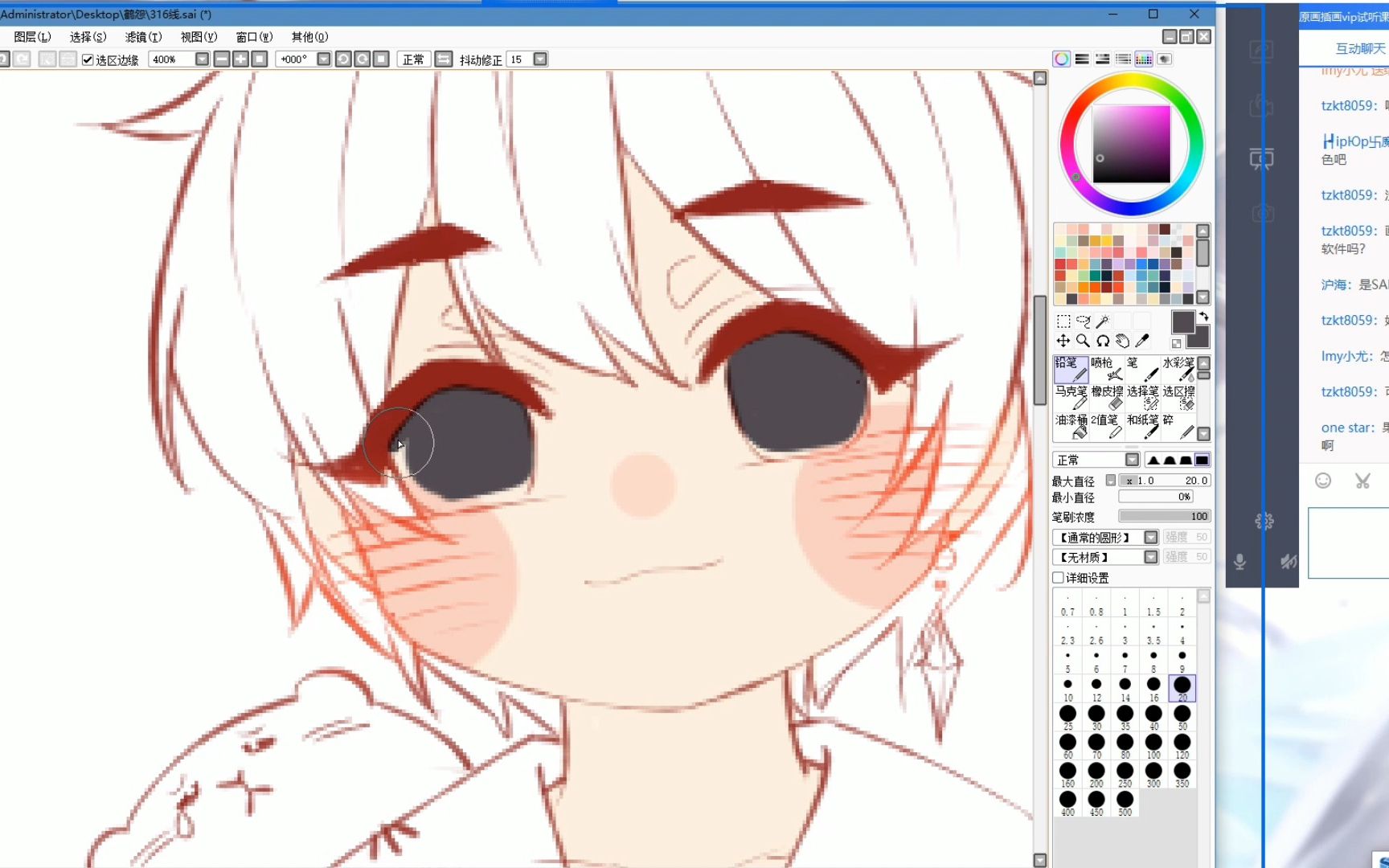
Task: Swap foreground and background colors
Action: [x=1203, y=316]
